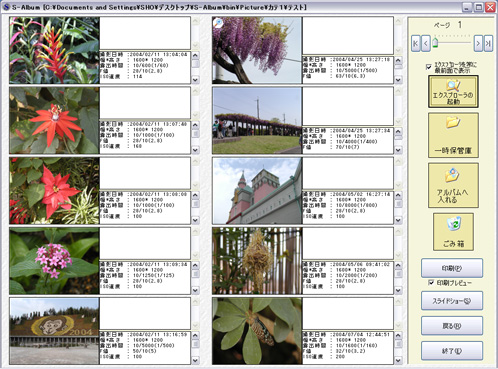Select the butterfly on leaves thumbnail
This screenshot has height=369, width=498.
click(x=257, y=331)
